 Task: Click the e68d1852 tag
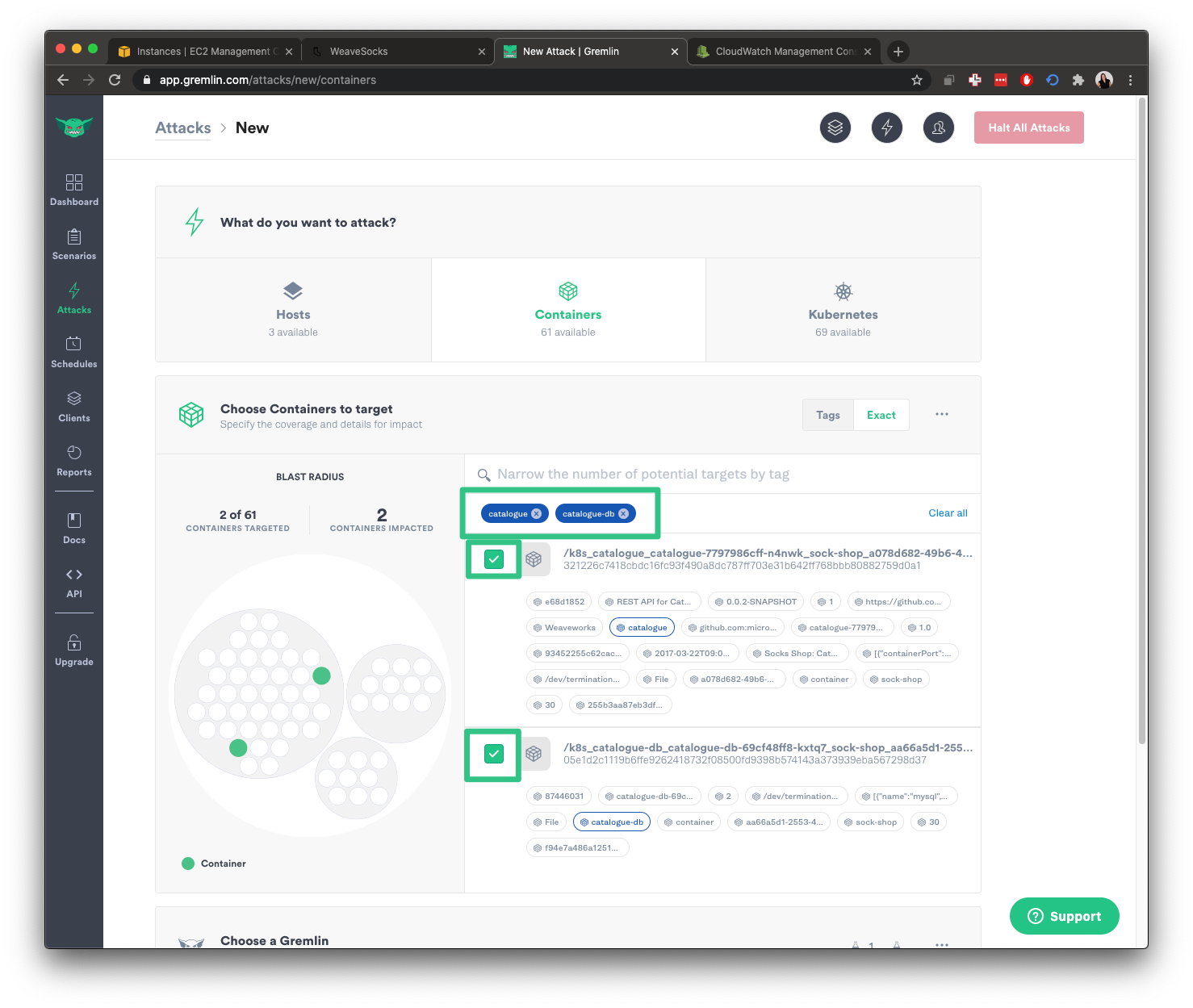tap(559, 602)
